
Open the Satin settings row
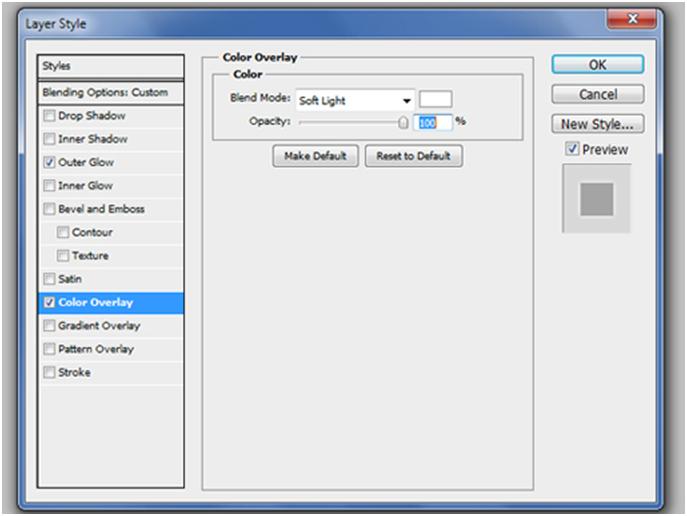[111, 279]
